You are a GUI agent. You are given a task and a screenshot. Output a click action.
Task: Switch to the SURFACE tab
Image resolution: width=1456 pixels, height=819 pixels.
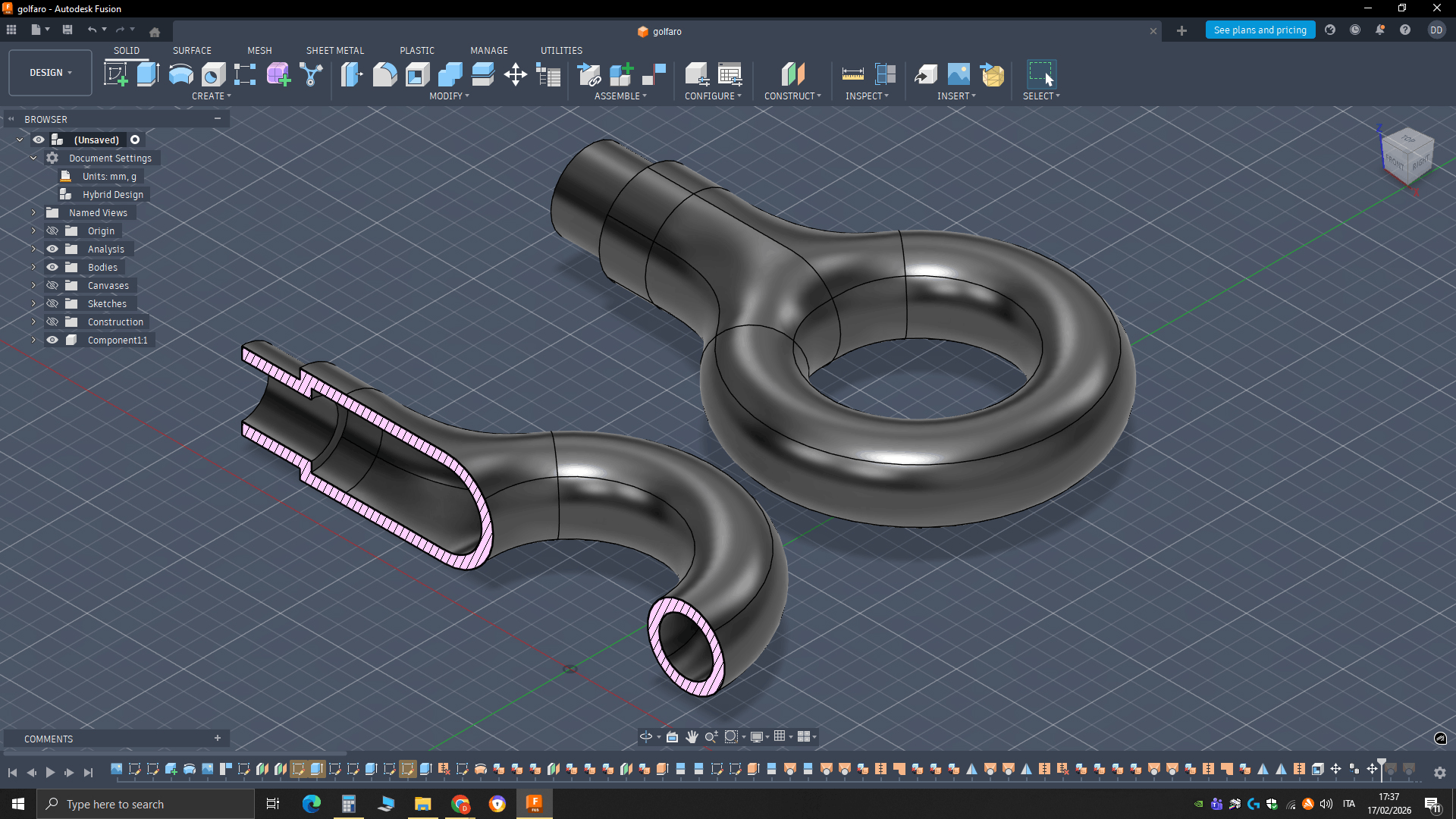(192, 50)
